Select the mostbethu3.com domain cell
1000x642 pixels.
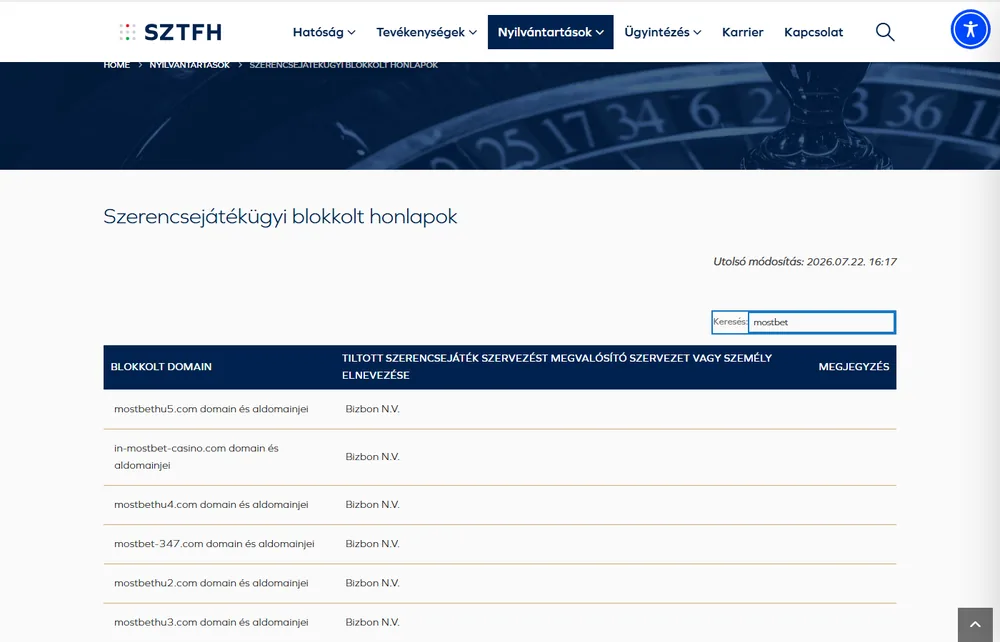pyautogui.click(x=211, y=622)
